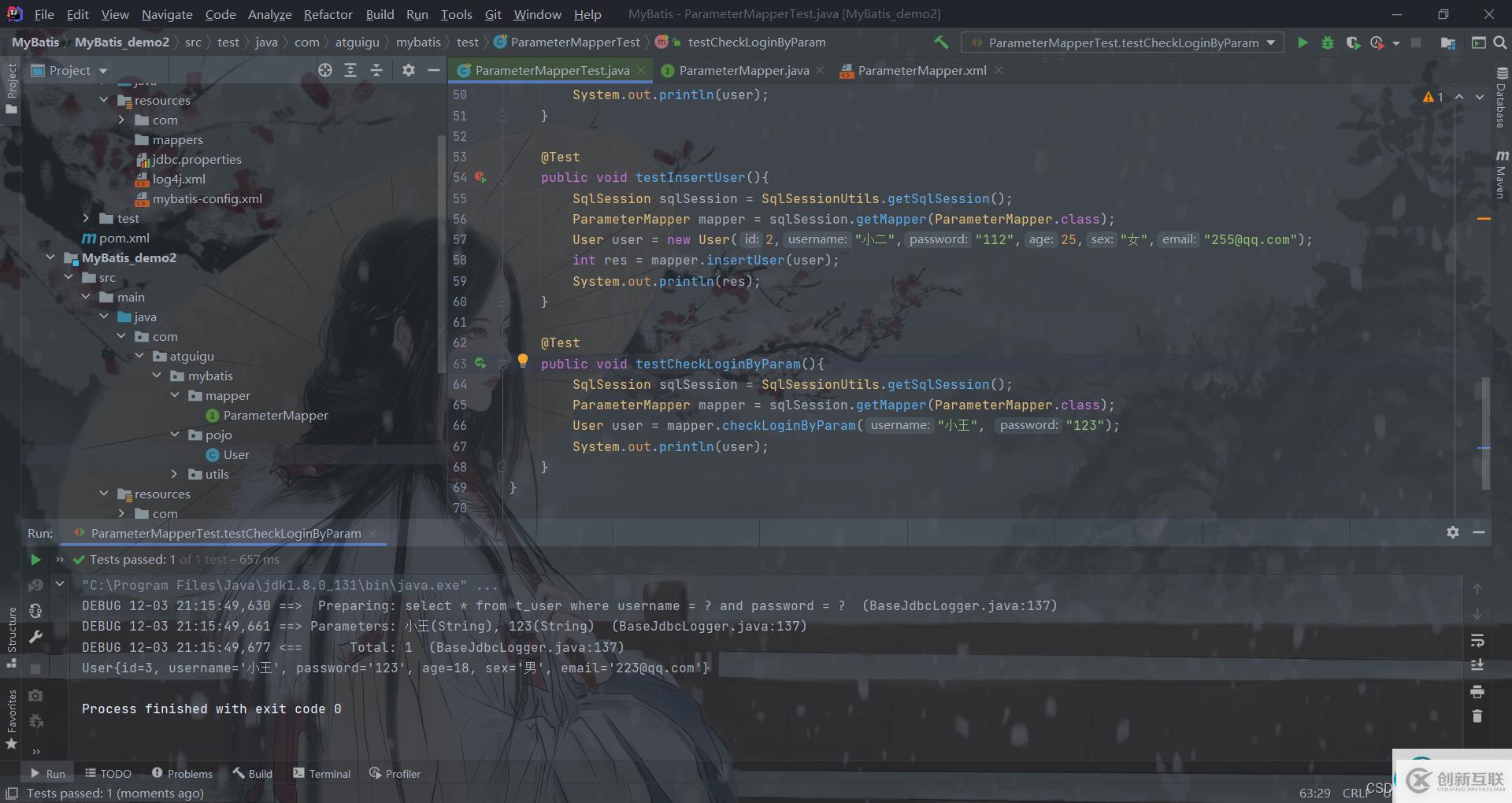This screenshot has width=1512, height=803.
Task: Collapse all in Project tree
Action: pos(376,70)
